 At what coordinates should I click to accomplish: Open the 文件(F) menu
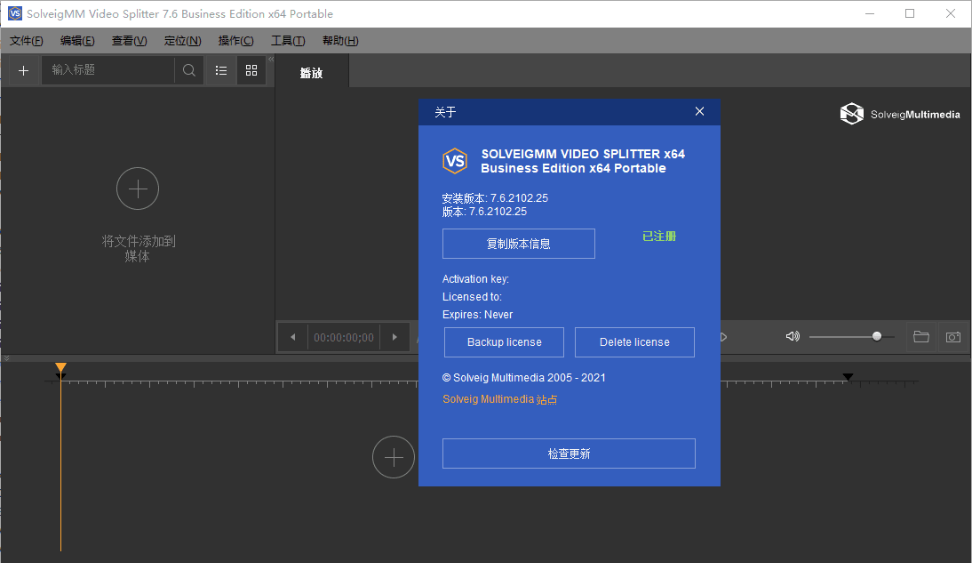(27, 41)
